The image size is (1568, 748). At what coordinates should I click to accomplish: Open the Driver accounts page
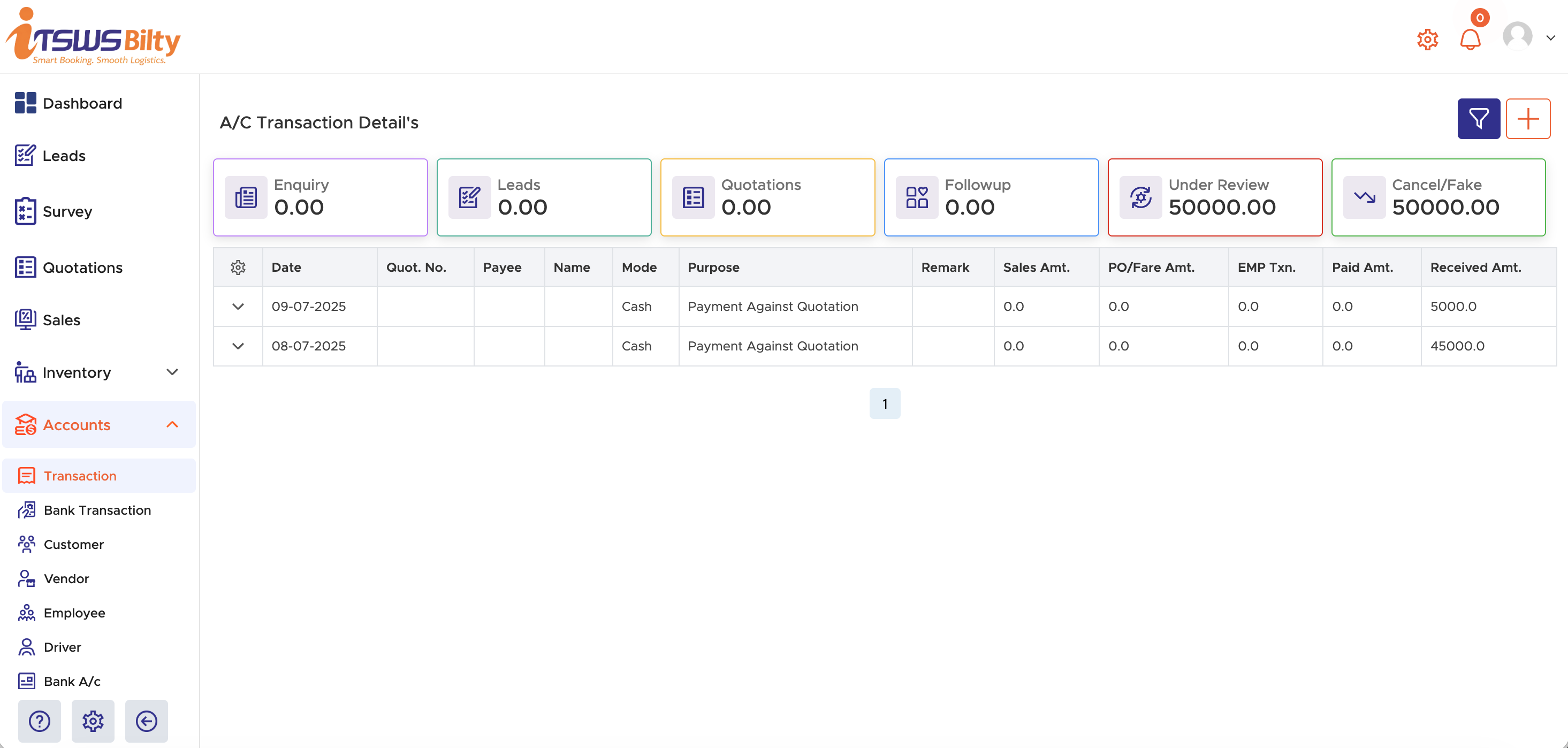coord(62,646)
